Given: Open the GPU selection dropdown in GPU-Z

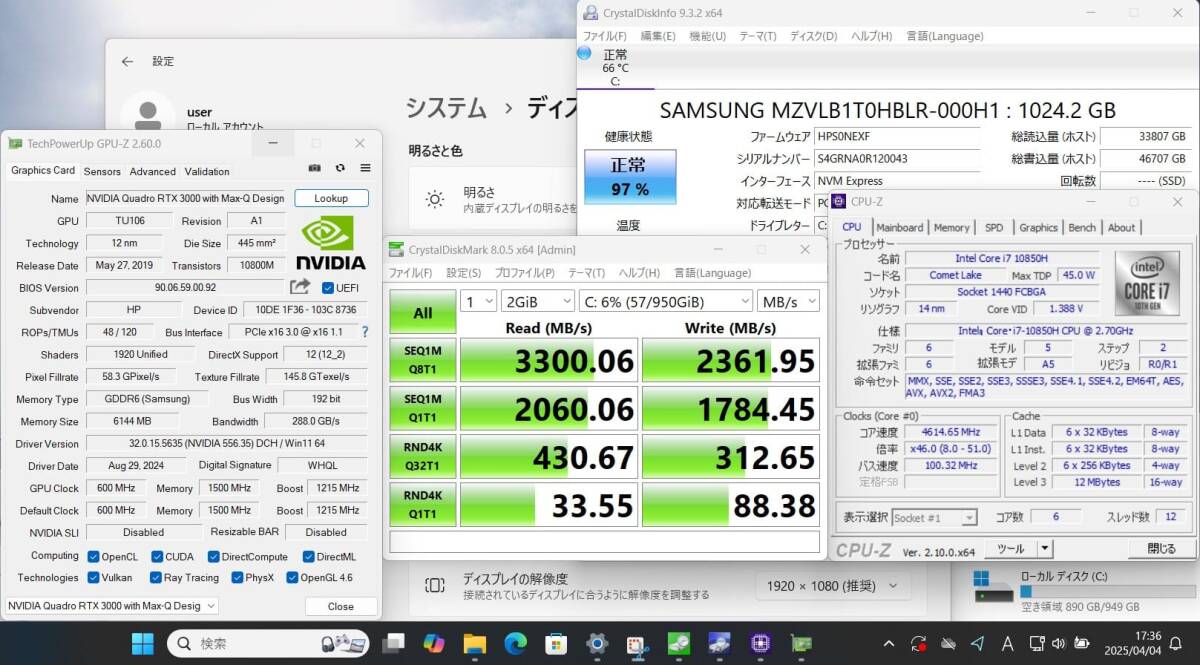Looking at the screenshot, I should pyautogui.click(x=112, y=605).
